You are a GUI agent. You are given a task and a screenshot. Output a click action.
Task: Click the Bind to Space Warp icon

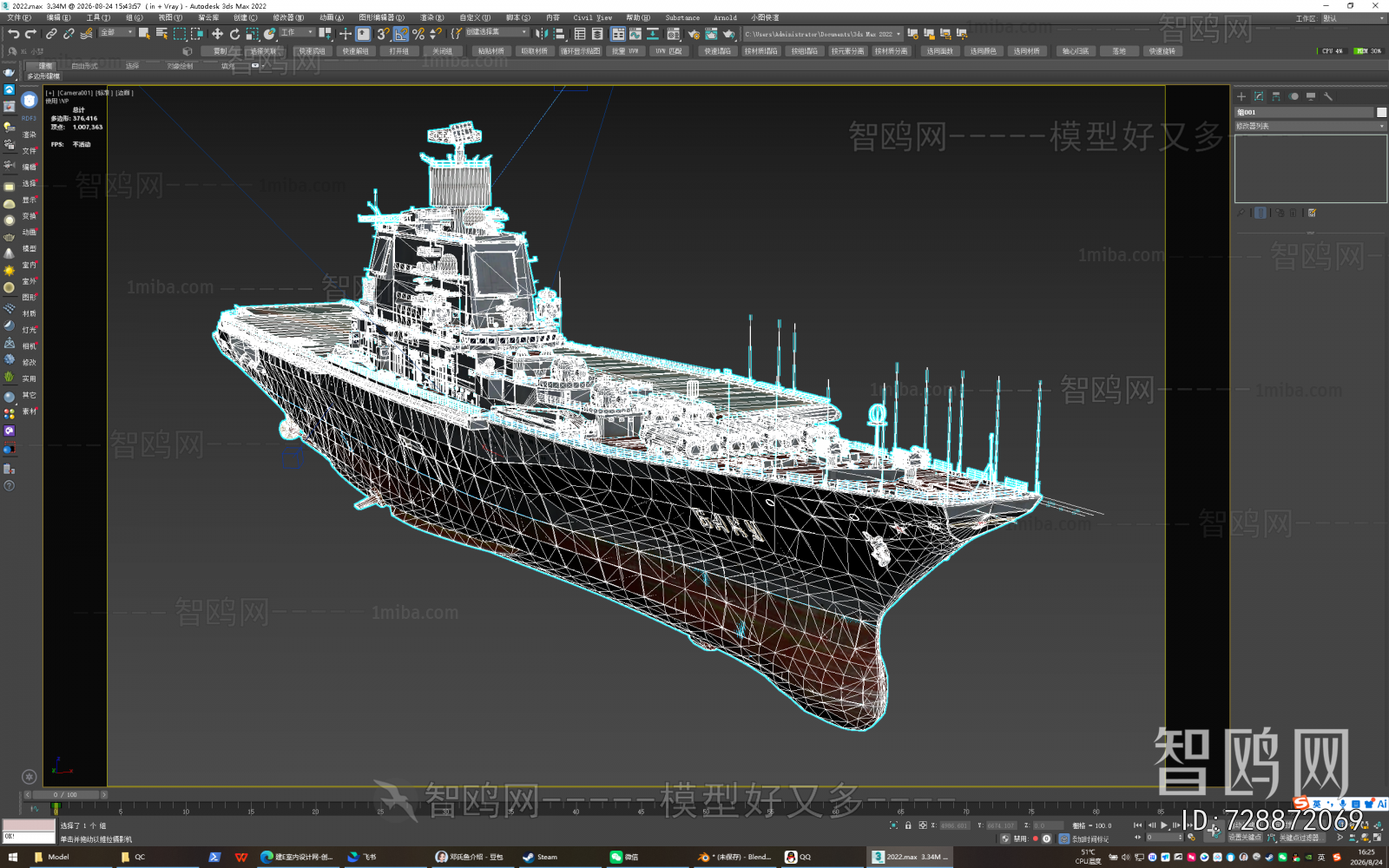[x=86, y=34]
